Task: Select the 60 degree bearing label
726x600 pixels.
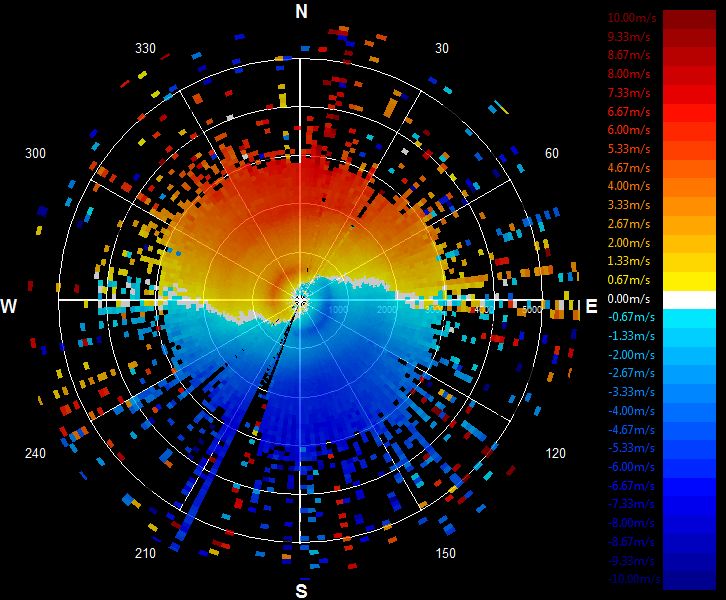Action: 551,153
